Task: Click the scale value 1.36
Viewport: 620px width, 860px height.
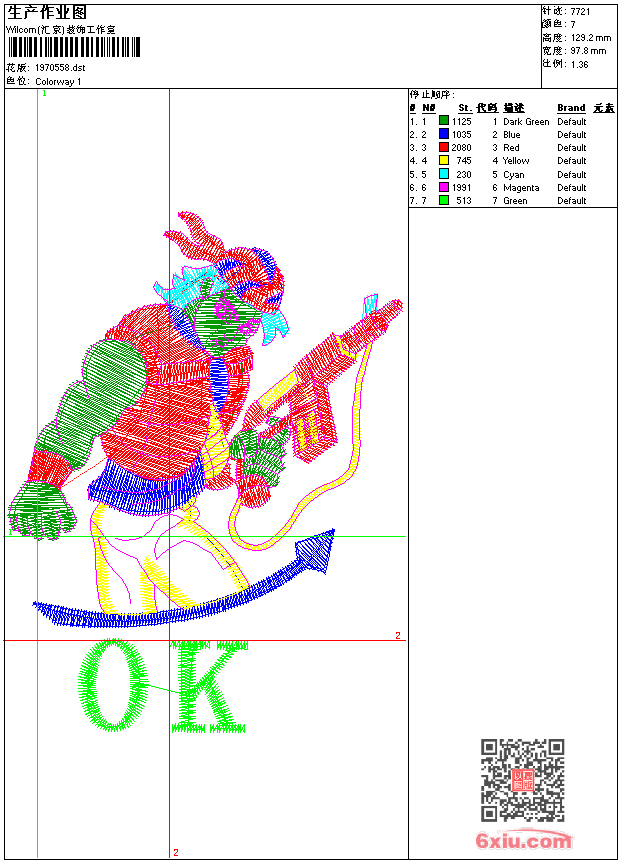Action: [579, 64]
